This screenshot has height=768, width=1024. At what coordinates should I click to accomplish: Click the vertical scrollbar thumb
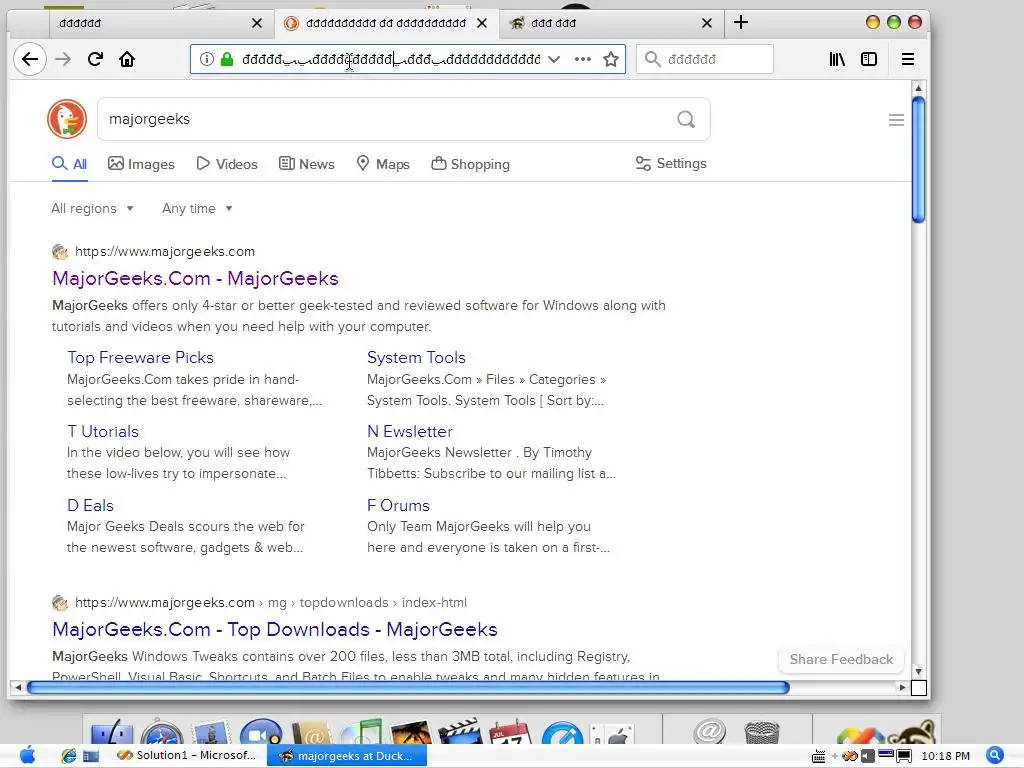click(918, 160)
